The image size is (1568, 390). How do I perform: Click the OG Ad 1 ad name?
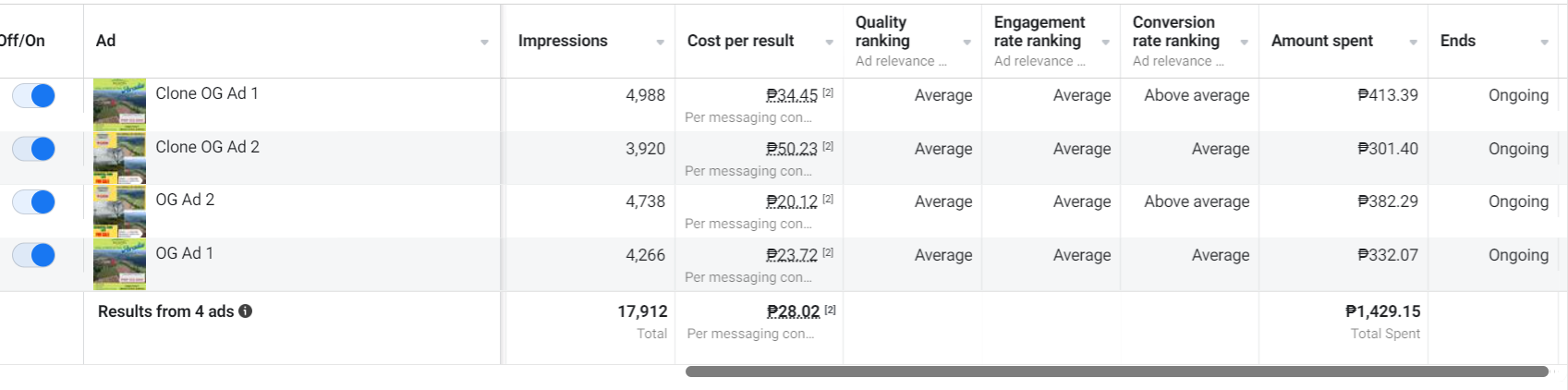coord(184,253)
